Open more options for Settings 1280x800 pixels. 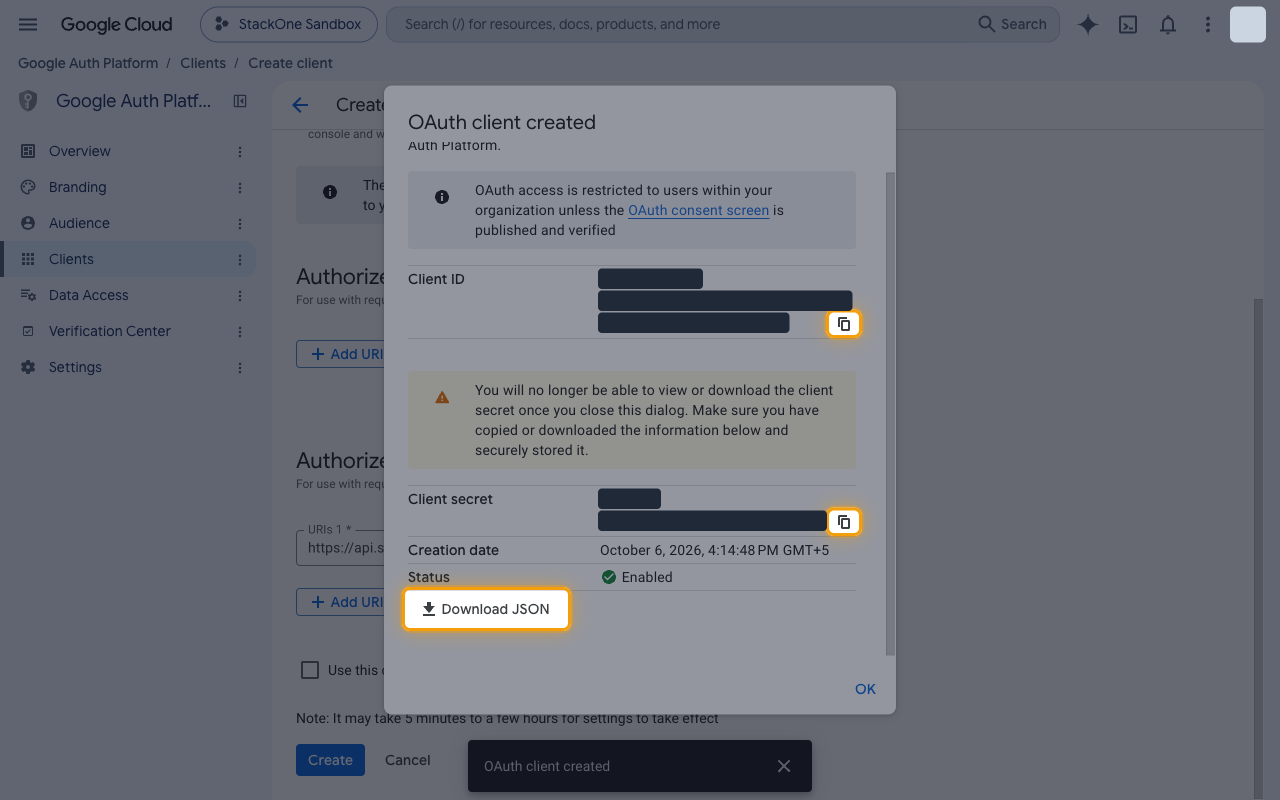pos(240,367)
